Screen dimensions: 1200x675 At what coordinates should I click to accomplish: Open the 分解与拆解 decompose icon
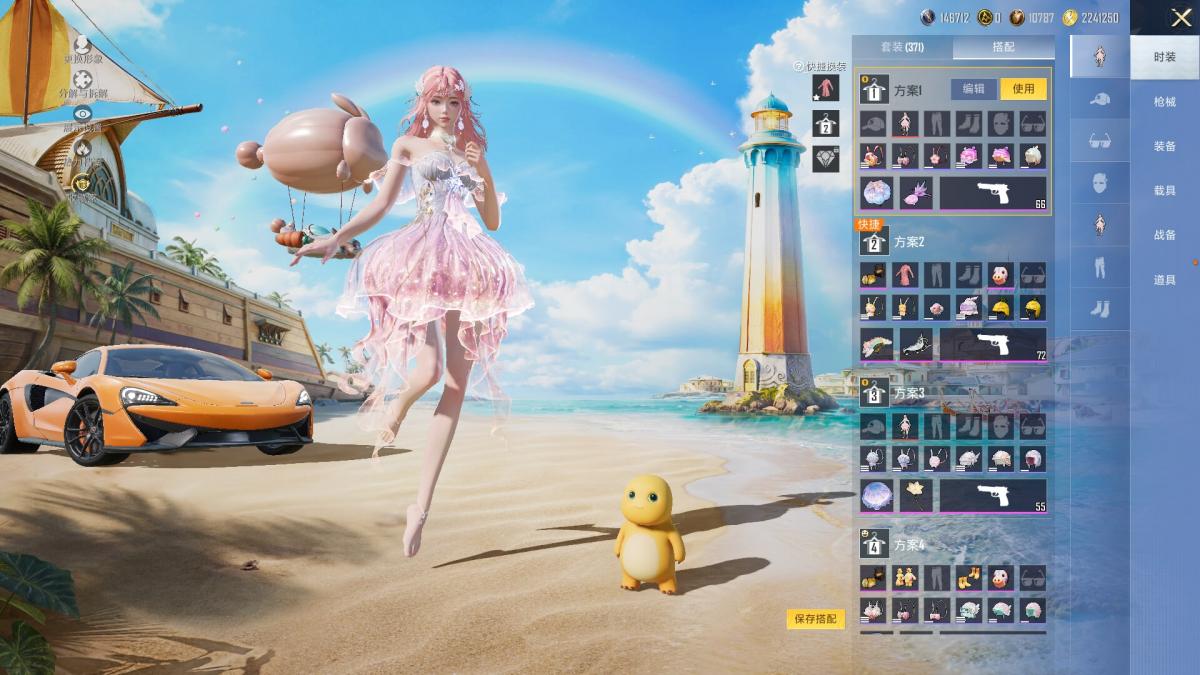[83, 81]
